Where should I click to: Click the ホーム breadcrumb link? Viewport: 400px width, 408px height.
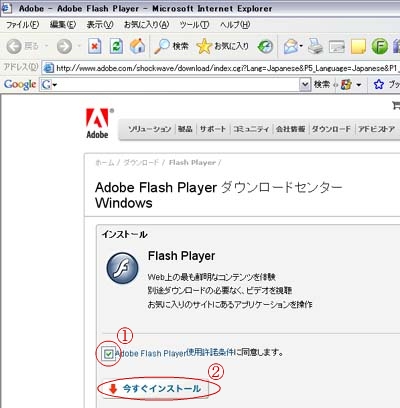pos(105,163)
